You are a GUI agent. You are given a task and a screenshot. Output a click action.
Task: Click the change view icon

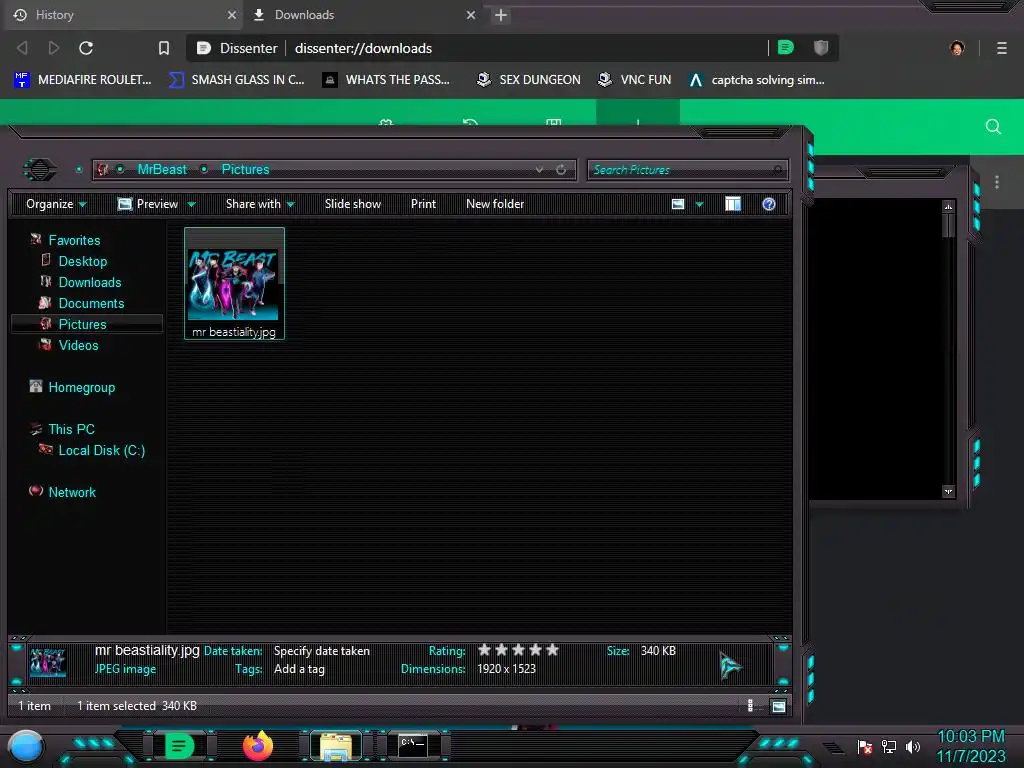click(678, 204)
